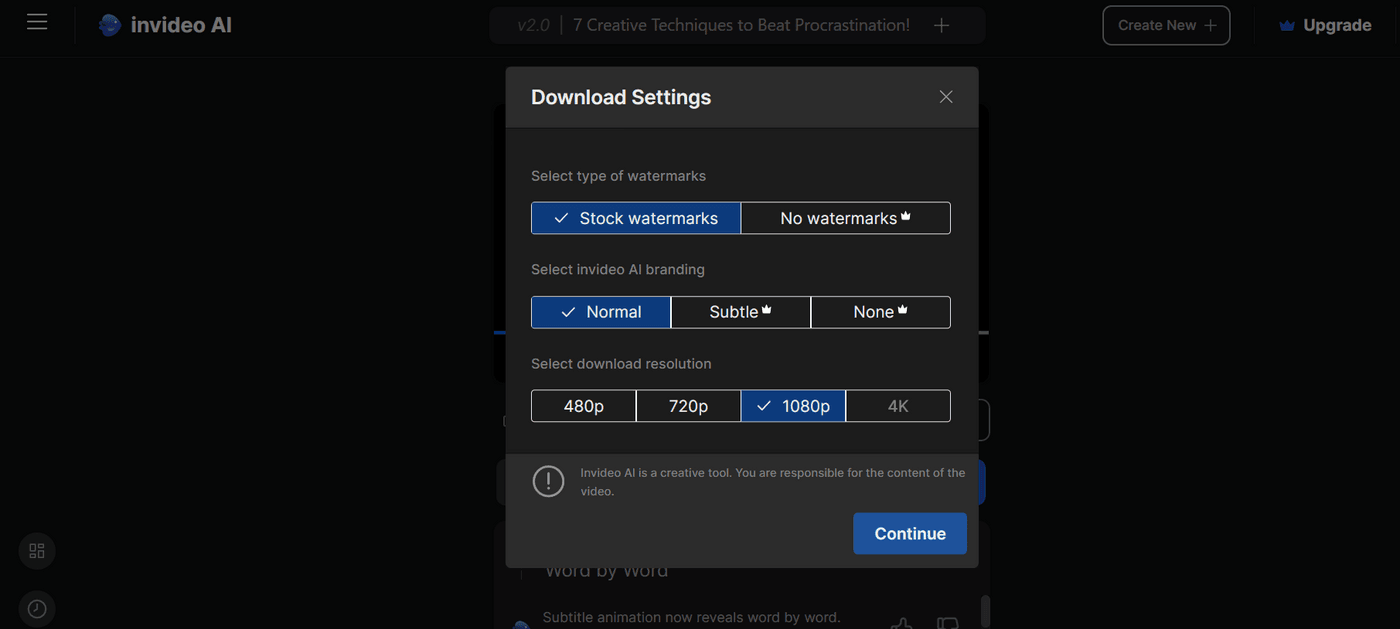Click the plus icon next to the video title
Screen dimensions: 1400x629
[941, 25]
